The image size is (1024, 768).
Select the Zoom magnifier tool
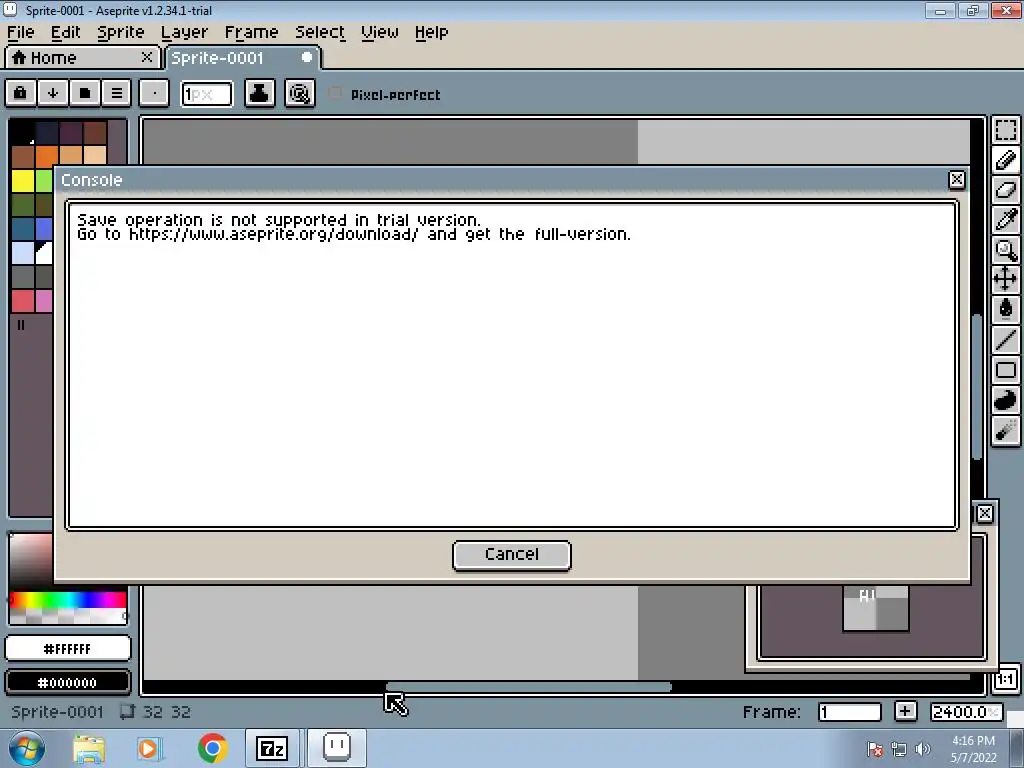pos(1006,250)
